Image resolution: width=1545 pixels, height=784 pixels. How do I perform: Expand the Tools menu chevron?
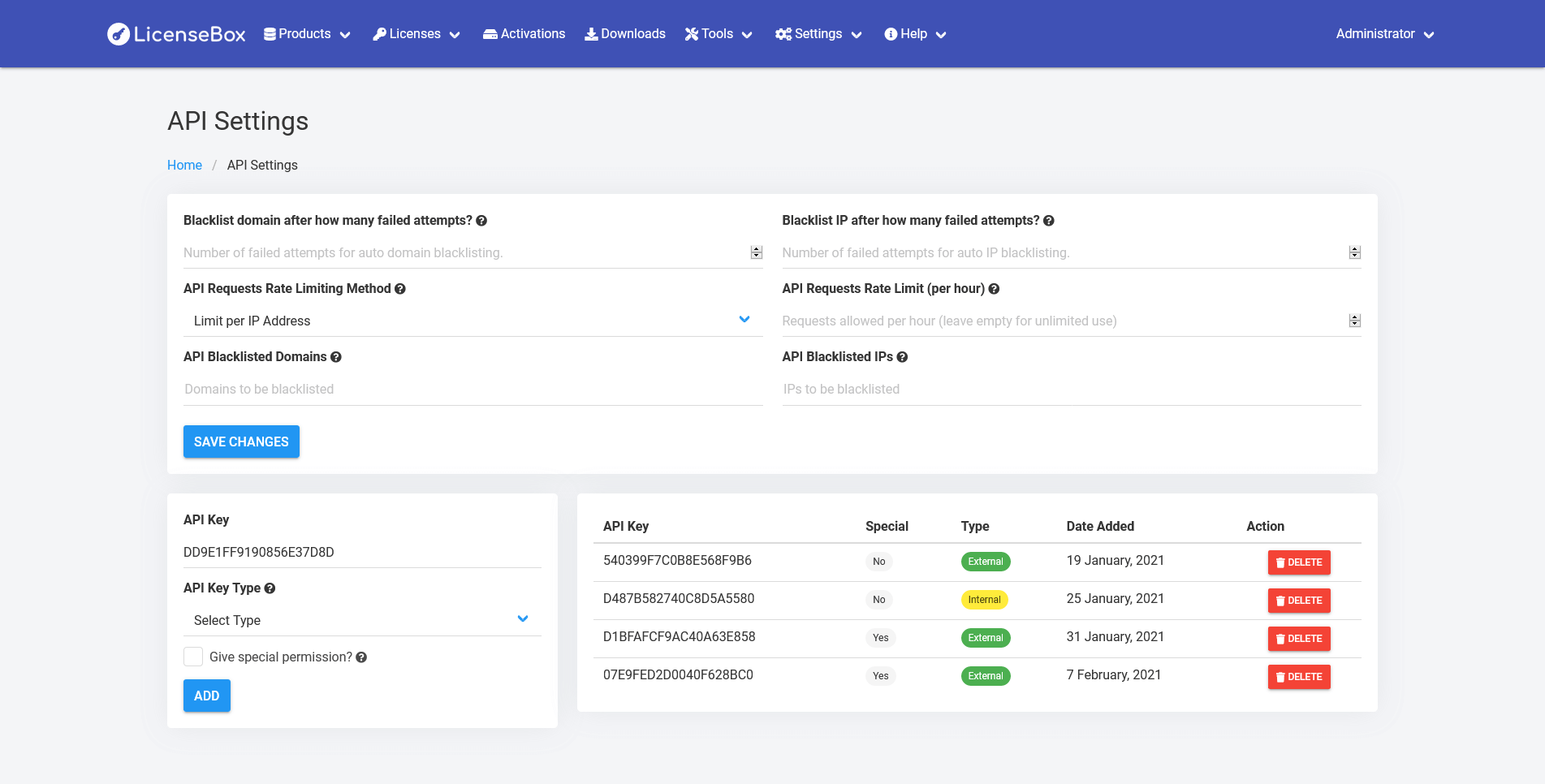(x=747, y=35)
